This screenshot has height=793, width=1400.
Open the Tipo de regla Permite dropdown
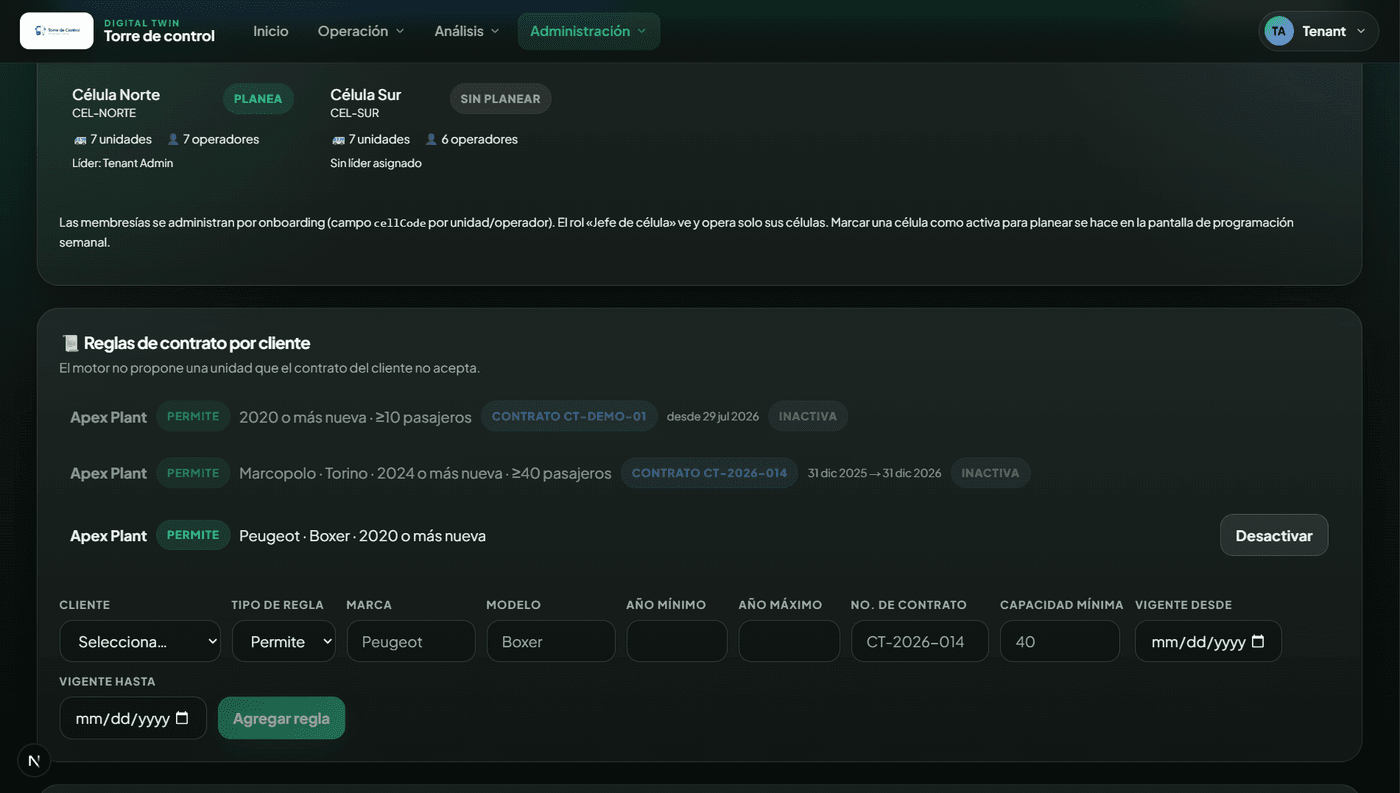[284, 641]
